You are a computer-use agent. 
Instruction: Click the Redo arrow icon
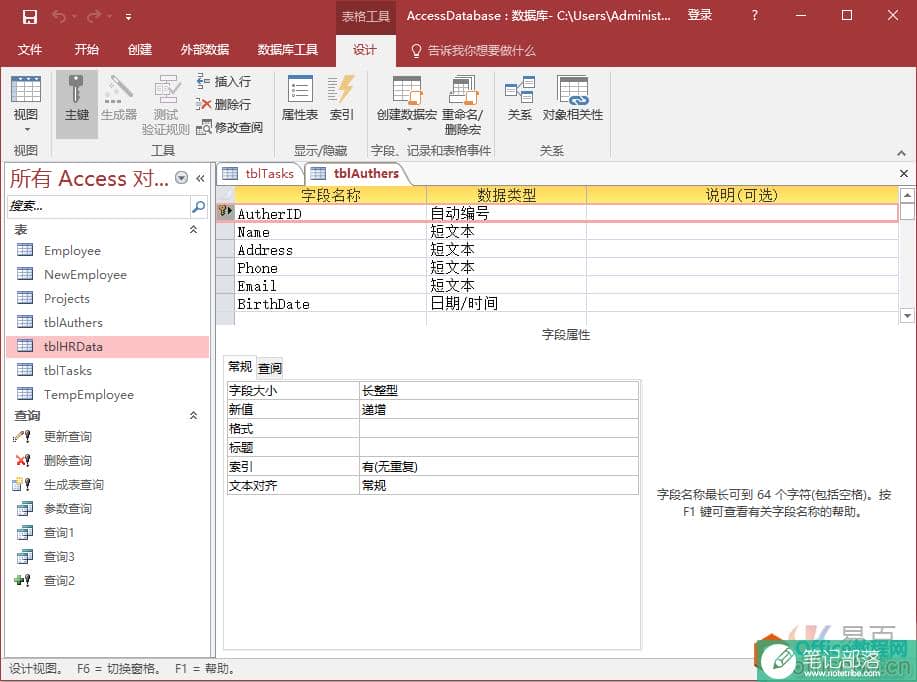94,16
